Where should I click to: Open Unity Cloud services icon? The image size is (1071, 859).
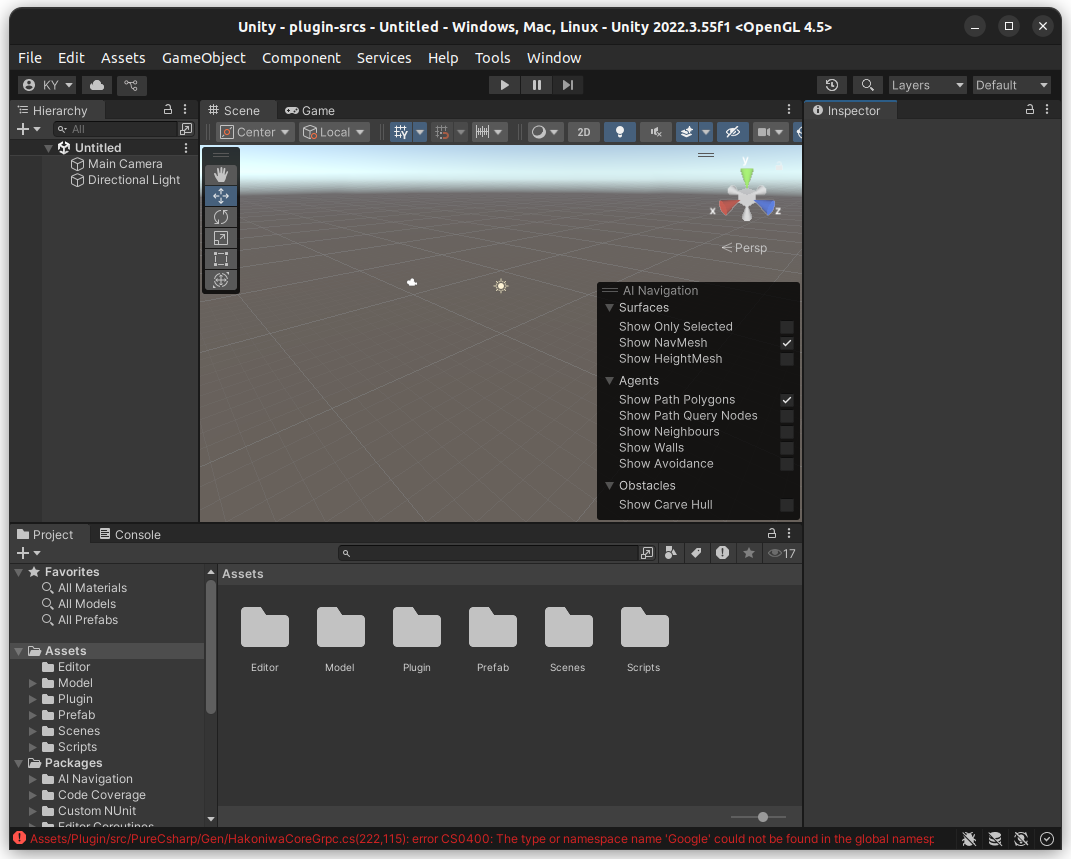coord(97,85)
